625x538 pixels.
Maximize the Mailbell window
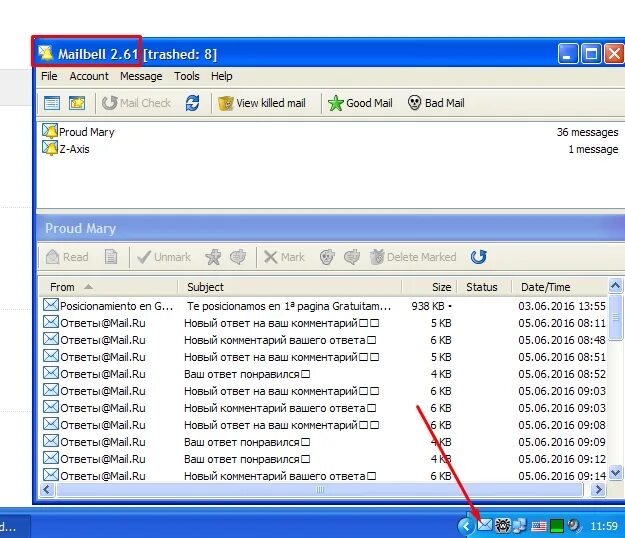point(591,54)
